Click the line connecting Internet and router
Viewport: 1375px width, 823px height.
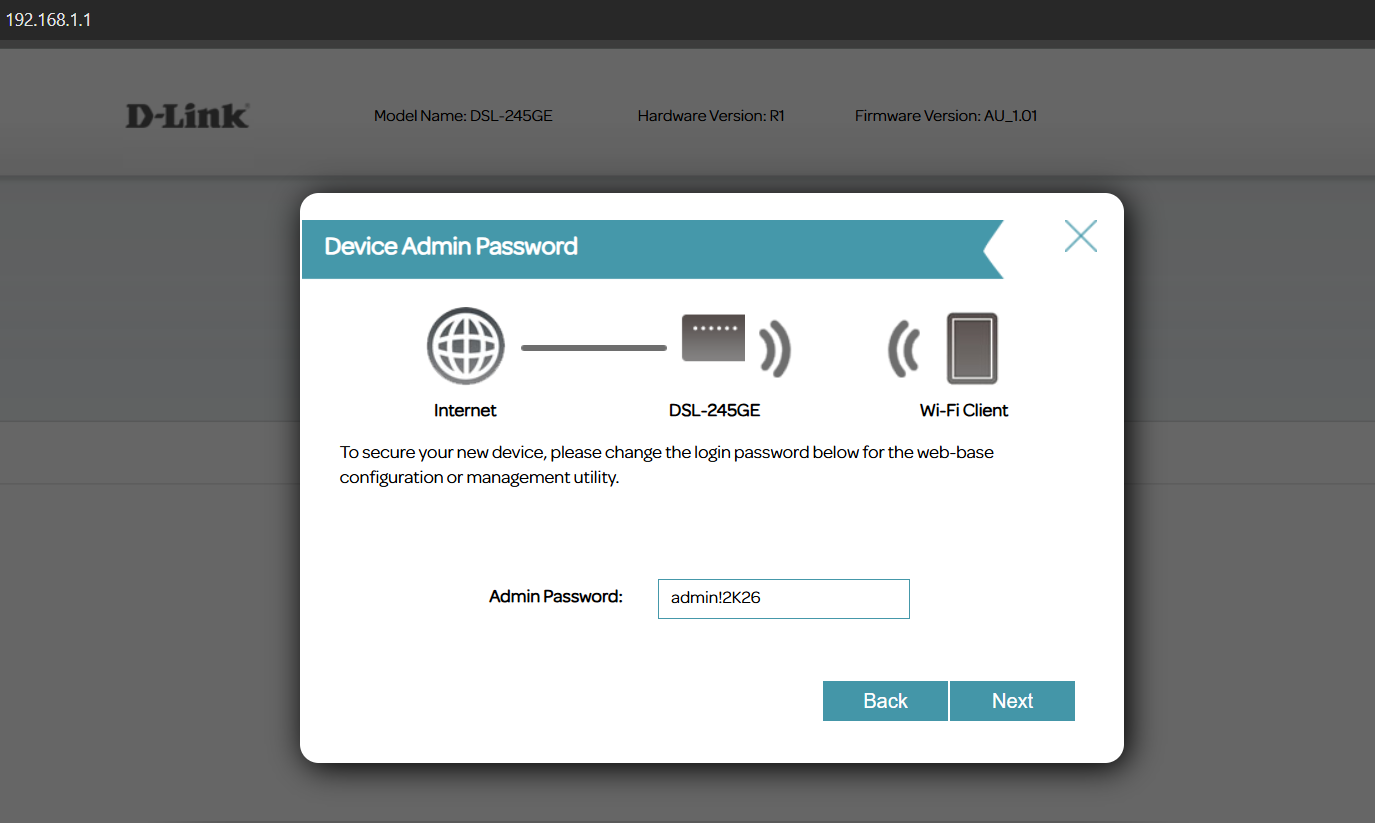tap(593, 348)
